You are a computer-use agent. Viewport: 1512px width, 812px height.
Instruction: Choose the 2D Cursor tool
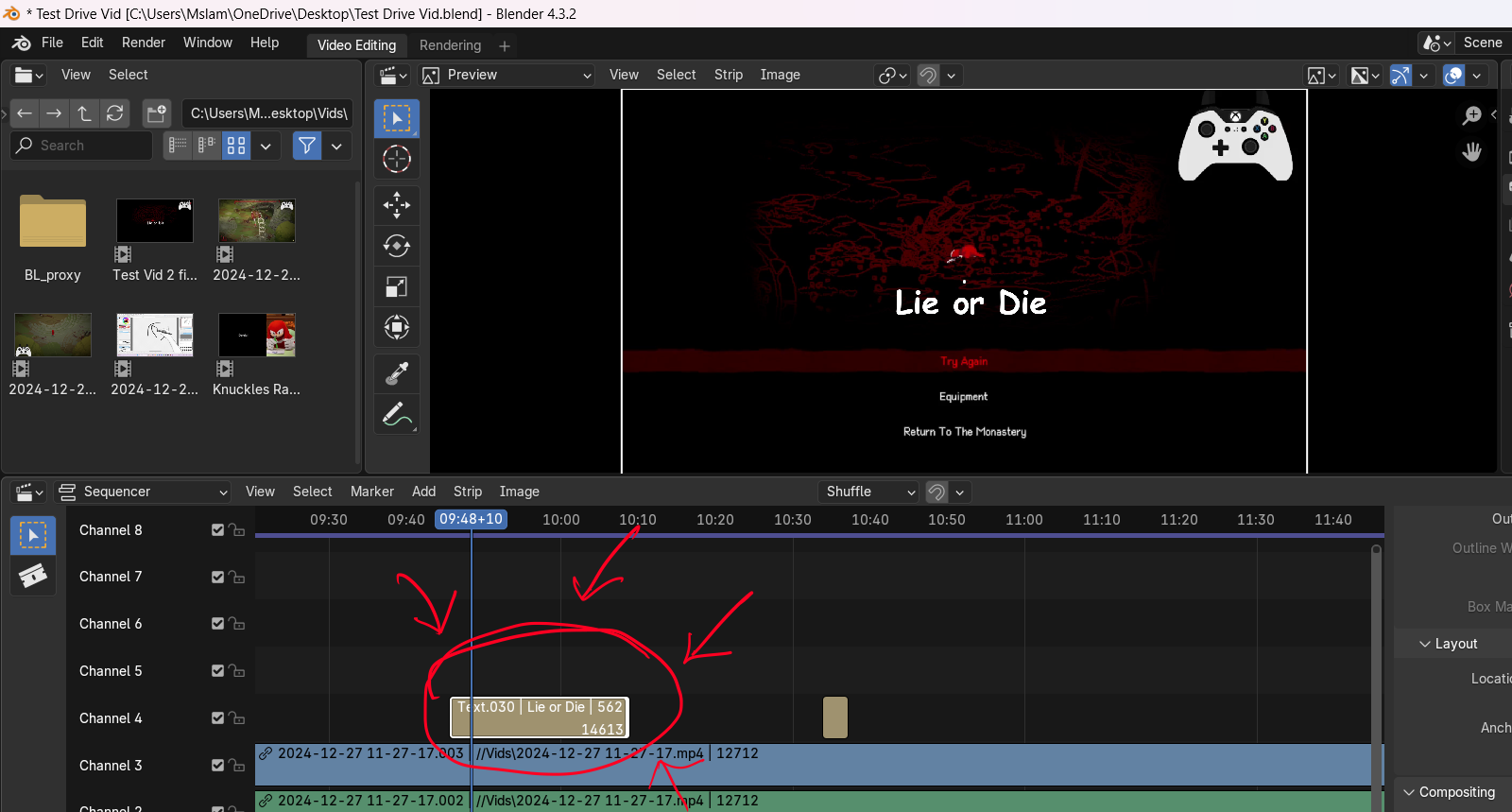[x=397, y=159]
